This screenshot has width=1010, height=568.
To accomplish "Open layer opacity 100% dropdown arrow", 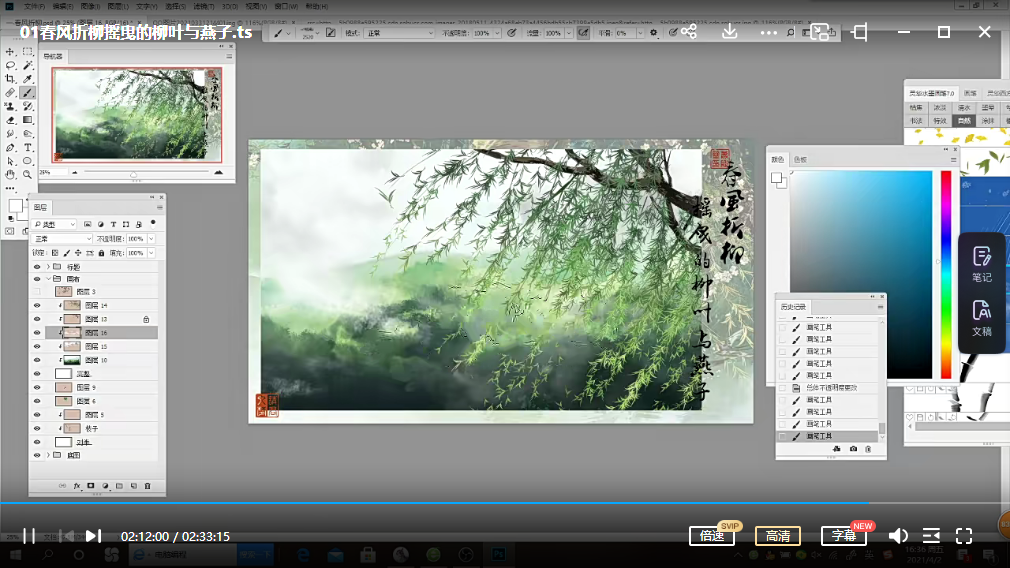I will (151, 239).
